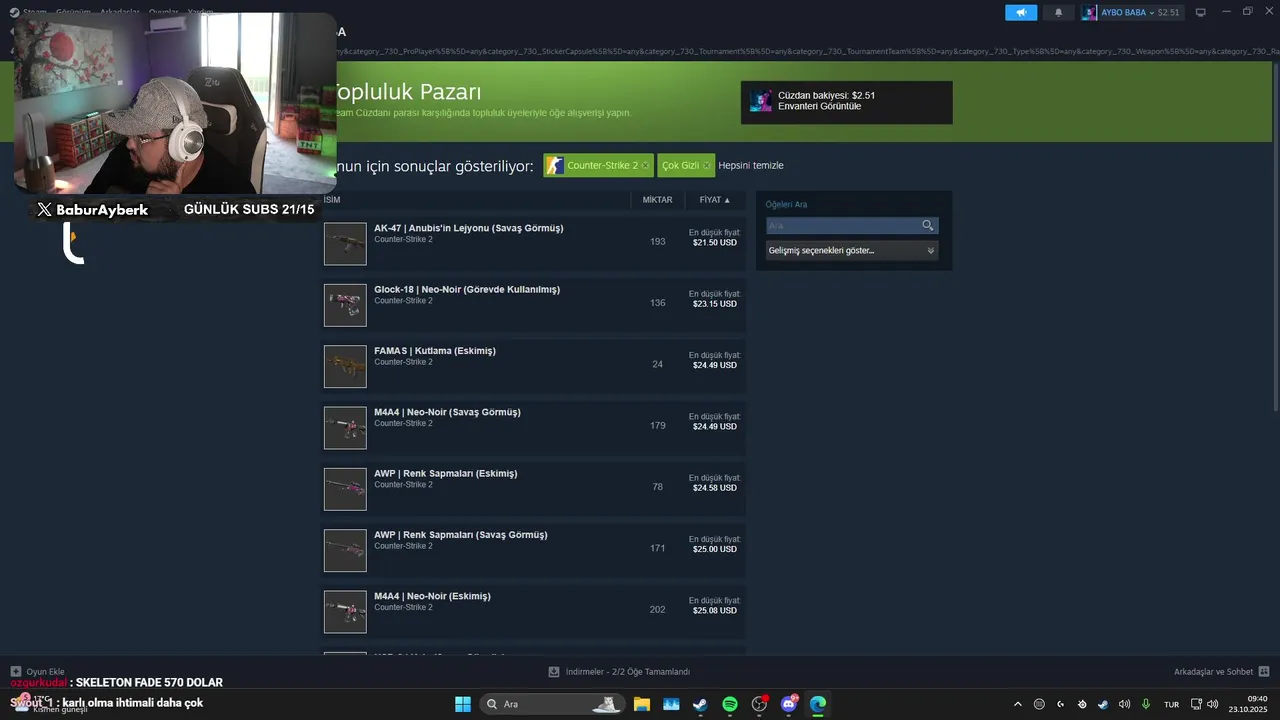Open Microsoft Edge from the taskbar
The height and width of the screenshot is (720, 1280).
coord(818,704)
